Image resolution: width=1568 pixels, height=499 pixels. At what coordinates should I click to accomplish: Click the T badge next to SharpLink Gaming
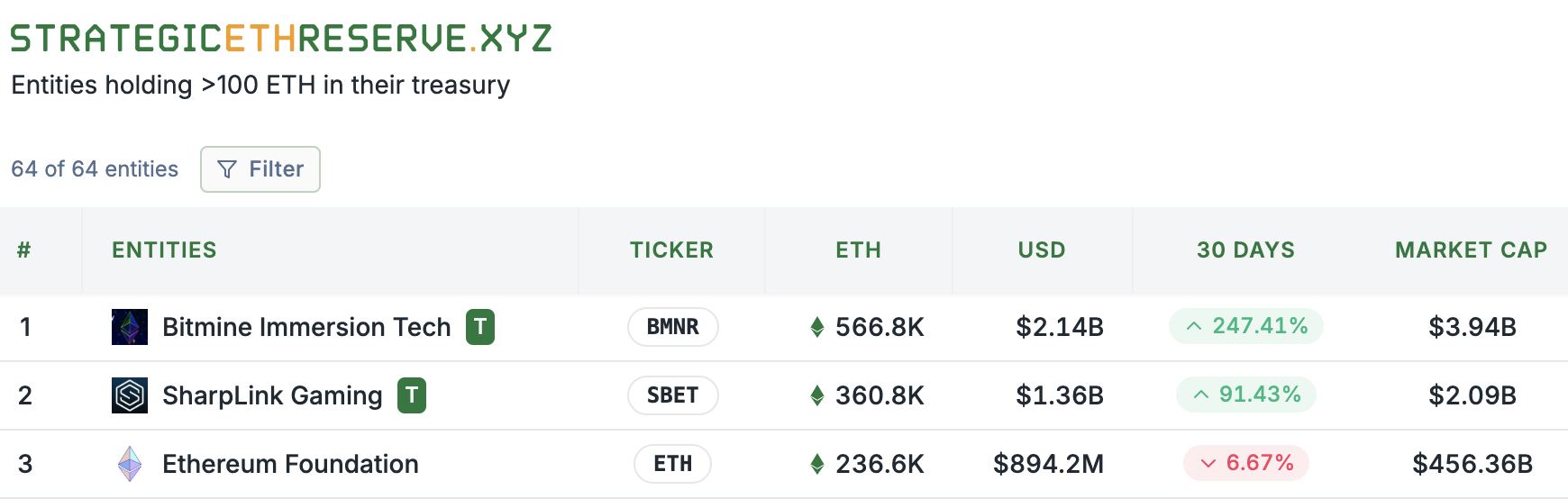412,395
